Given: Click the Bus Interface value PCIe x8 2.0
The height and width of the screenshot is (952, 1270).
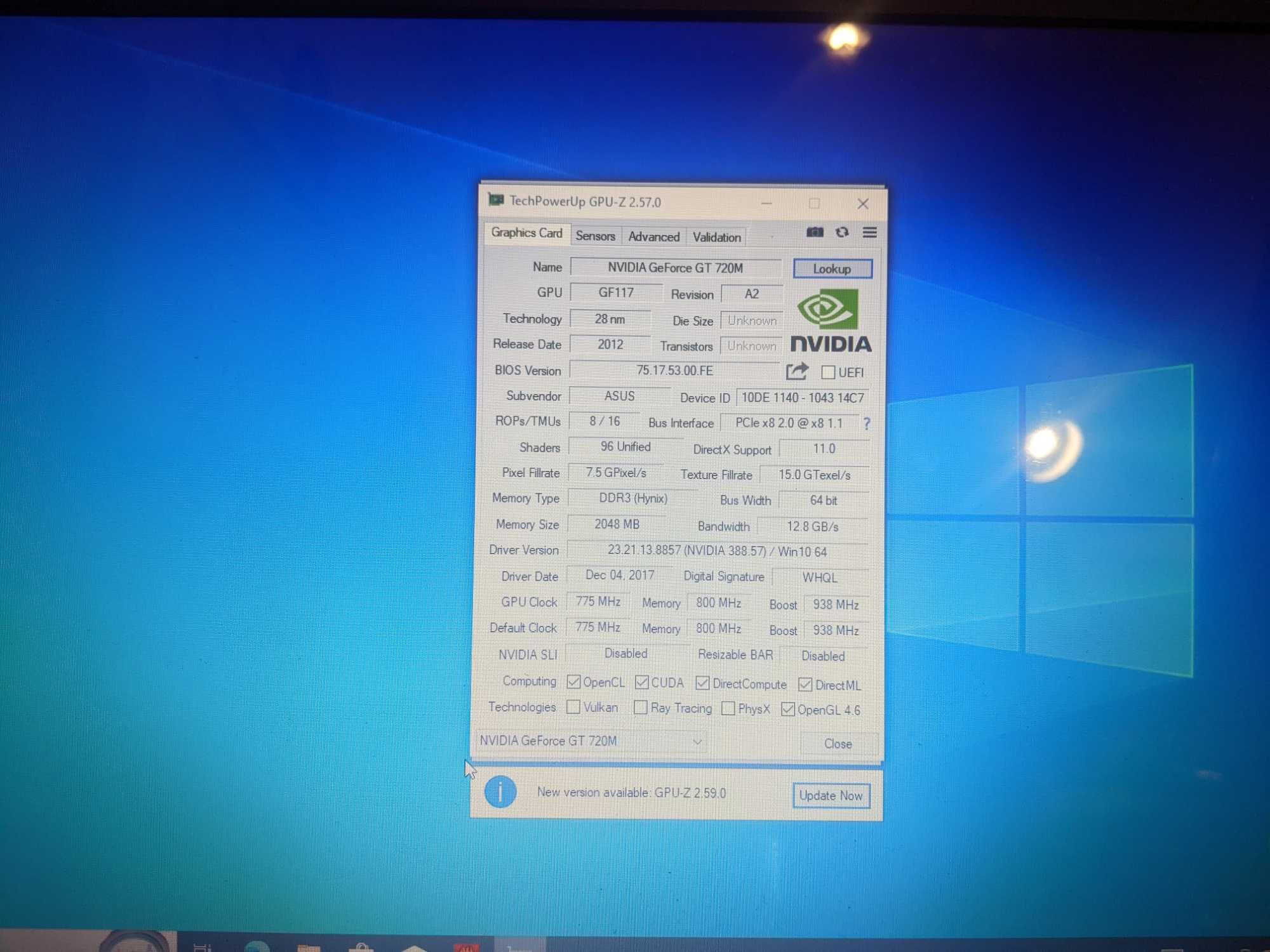Looking at the screenshot, I should (x=789, y=423).
